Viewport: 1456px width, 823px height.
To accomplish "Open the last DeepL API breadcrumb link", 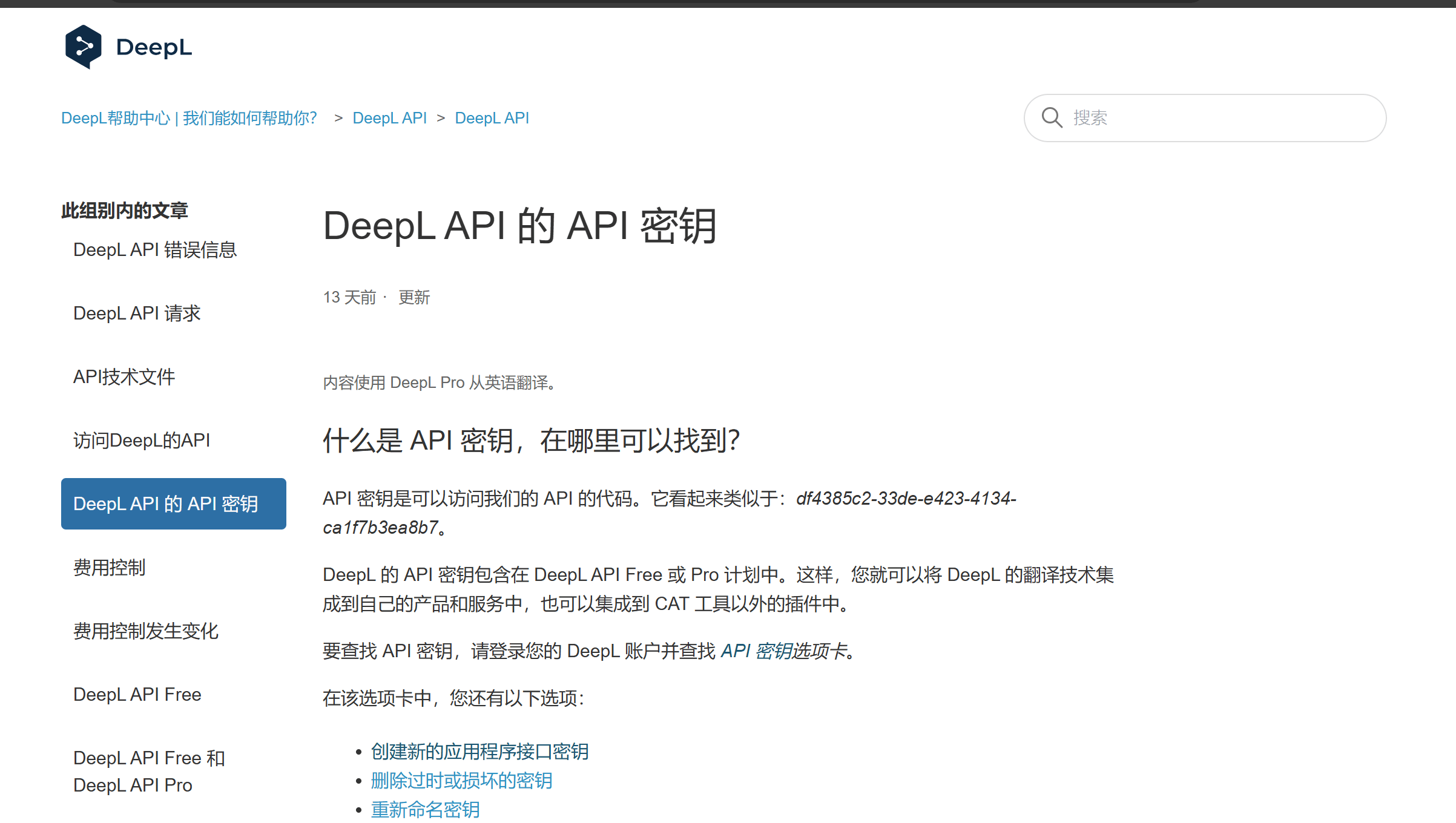I will point(492,118).
